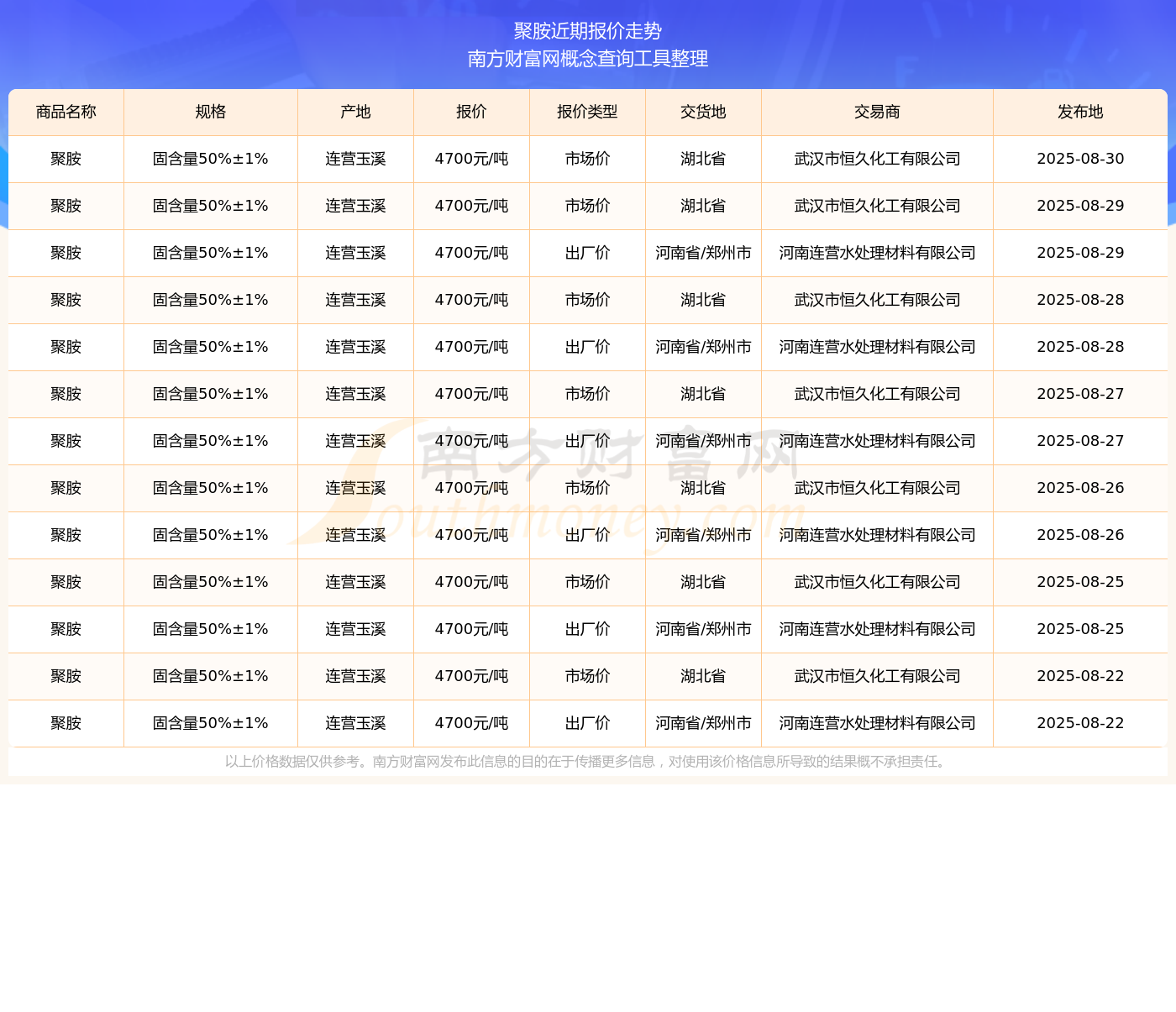1176x1012 pixels.
Task: Click 市场价 in the 2025-08-30 row
Action: click(x=587, y=159)
